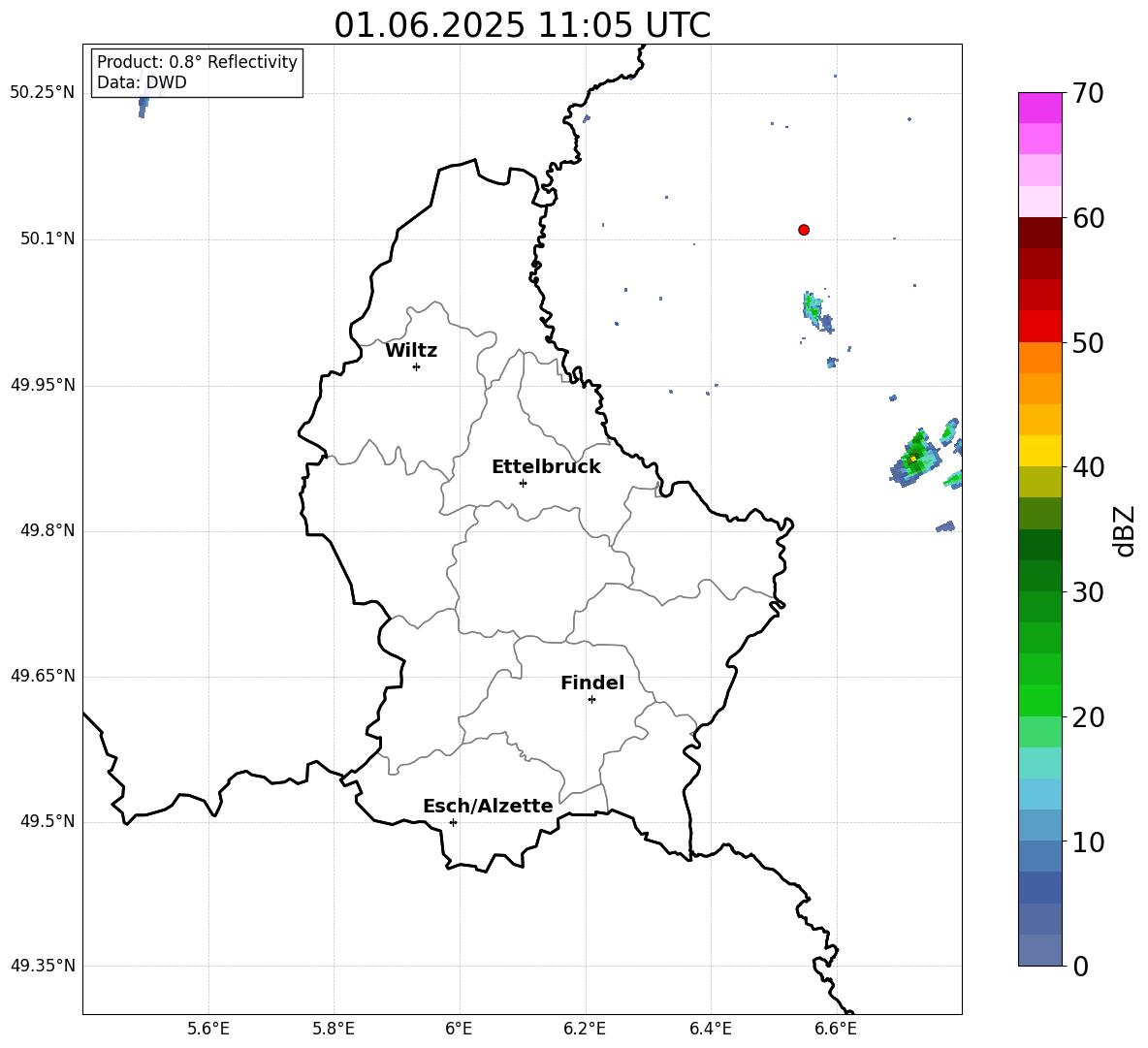Screen dimensions: 1148x1048
Task: Click the 49.95°N latitude label
Action: click(43, 385)
